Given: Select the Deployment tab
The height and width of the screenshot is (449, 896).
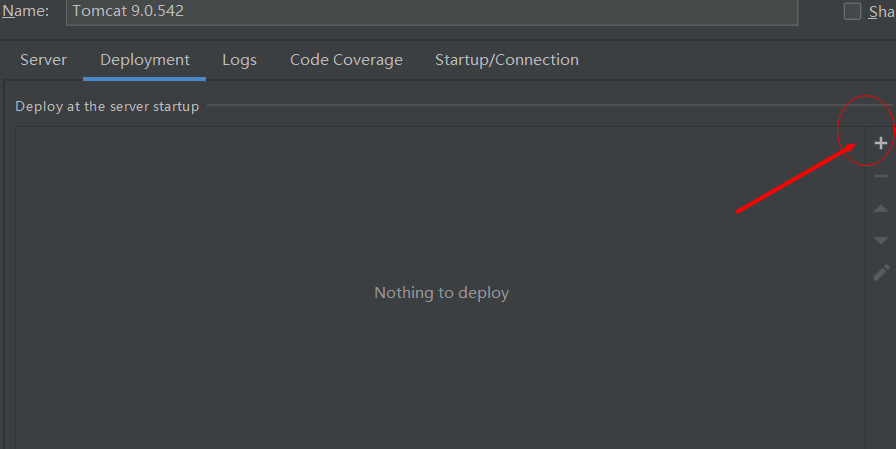Looking at the screenshot, I should 145,59.
